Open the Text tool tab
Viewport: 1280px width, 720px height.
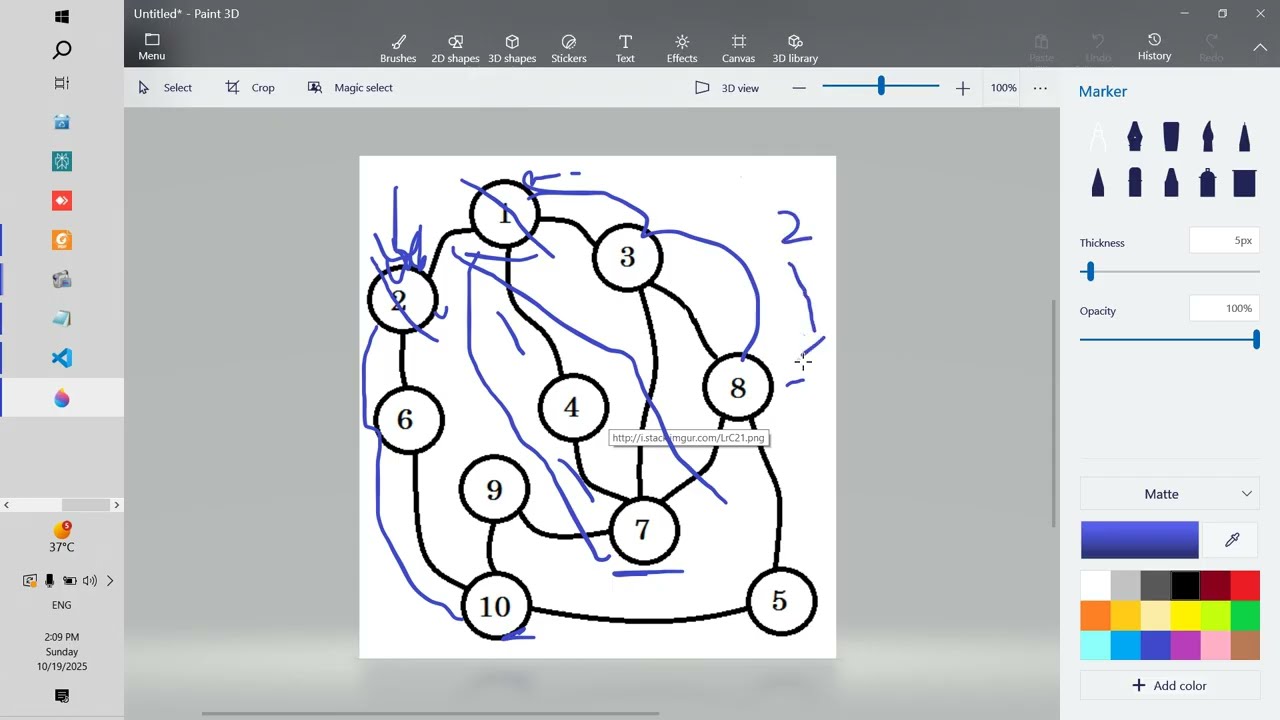pos(625,48)
